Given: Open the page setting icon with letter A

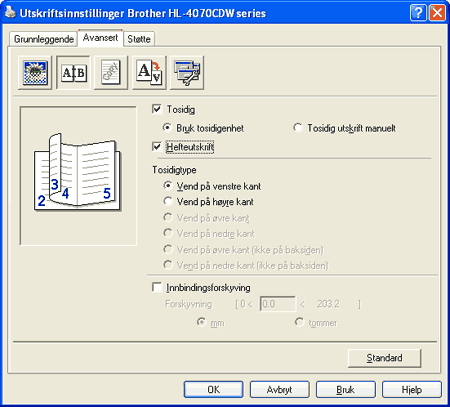Looking at the screenshot, I should coord(149,72).
